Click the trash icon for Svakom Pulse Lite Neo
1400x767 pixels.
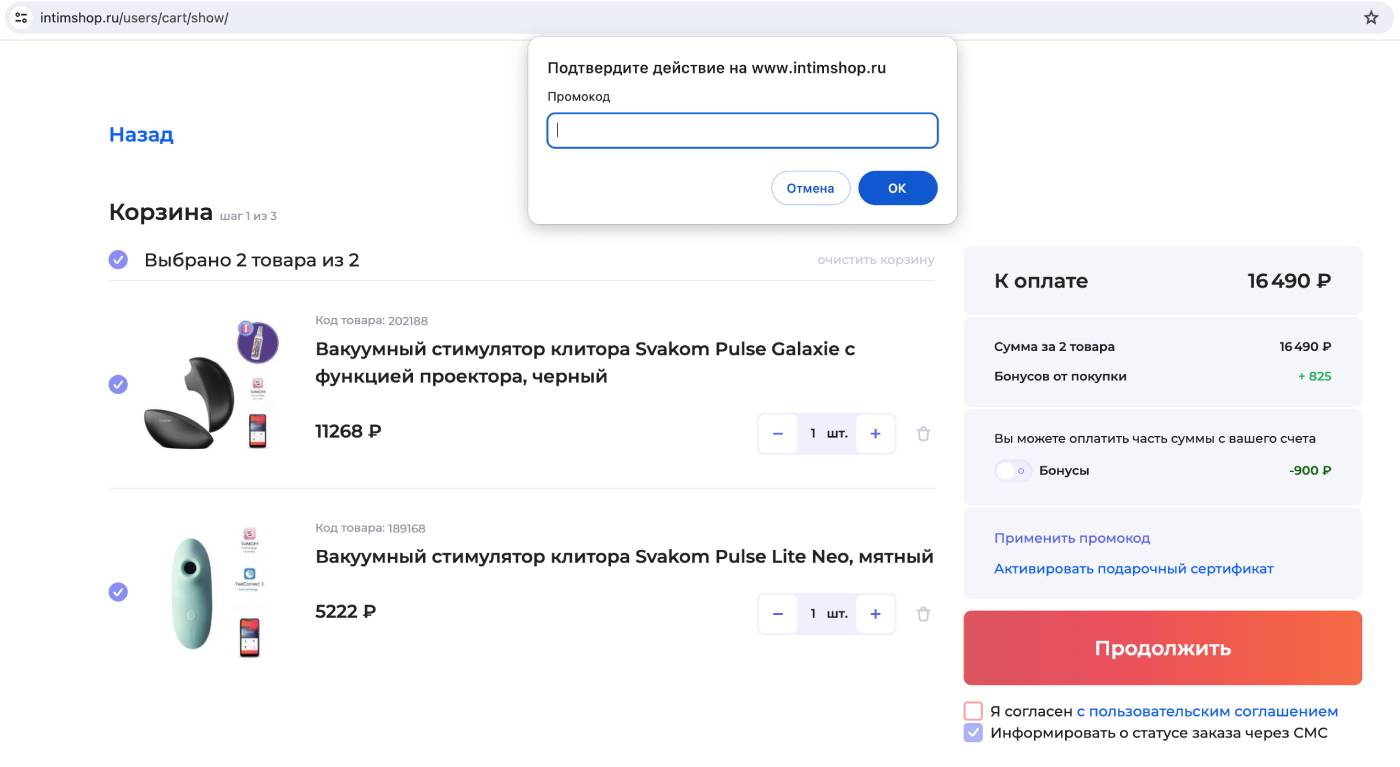pyautogui.click(x=922, y=613)
